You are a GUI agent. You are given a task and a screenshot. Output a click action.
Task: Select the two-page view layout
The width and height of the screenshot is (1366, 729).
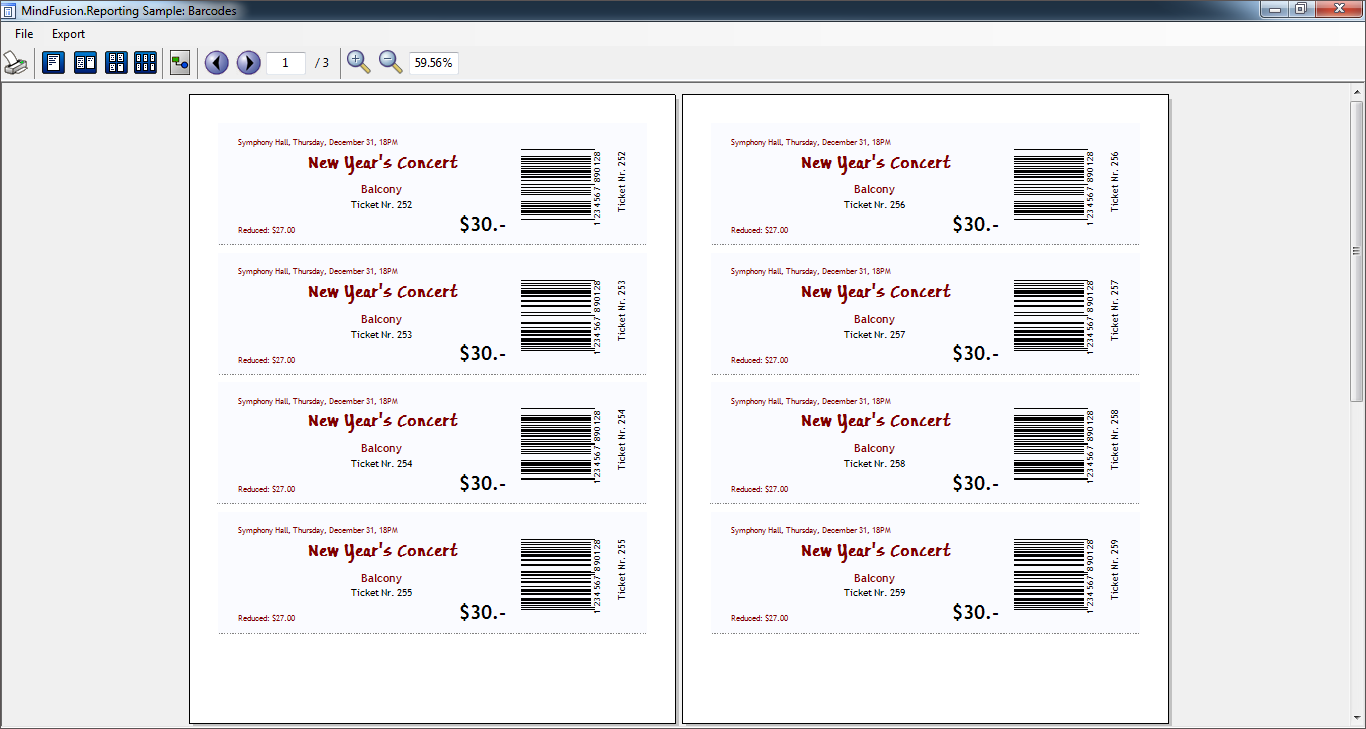(85, 63)
